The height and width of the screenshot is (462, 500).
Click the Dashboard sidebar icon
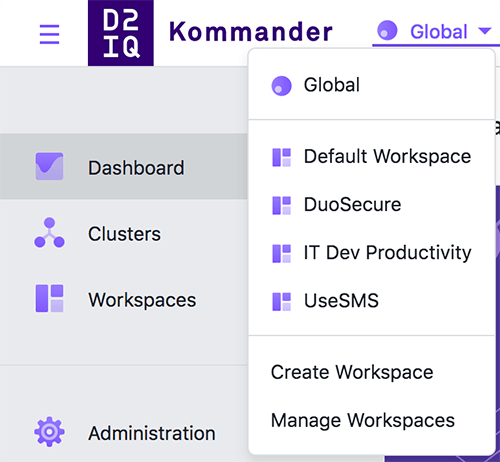tap(49, 166)
